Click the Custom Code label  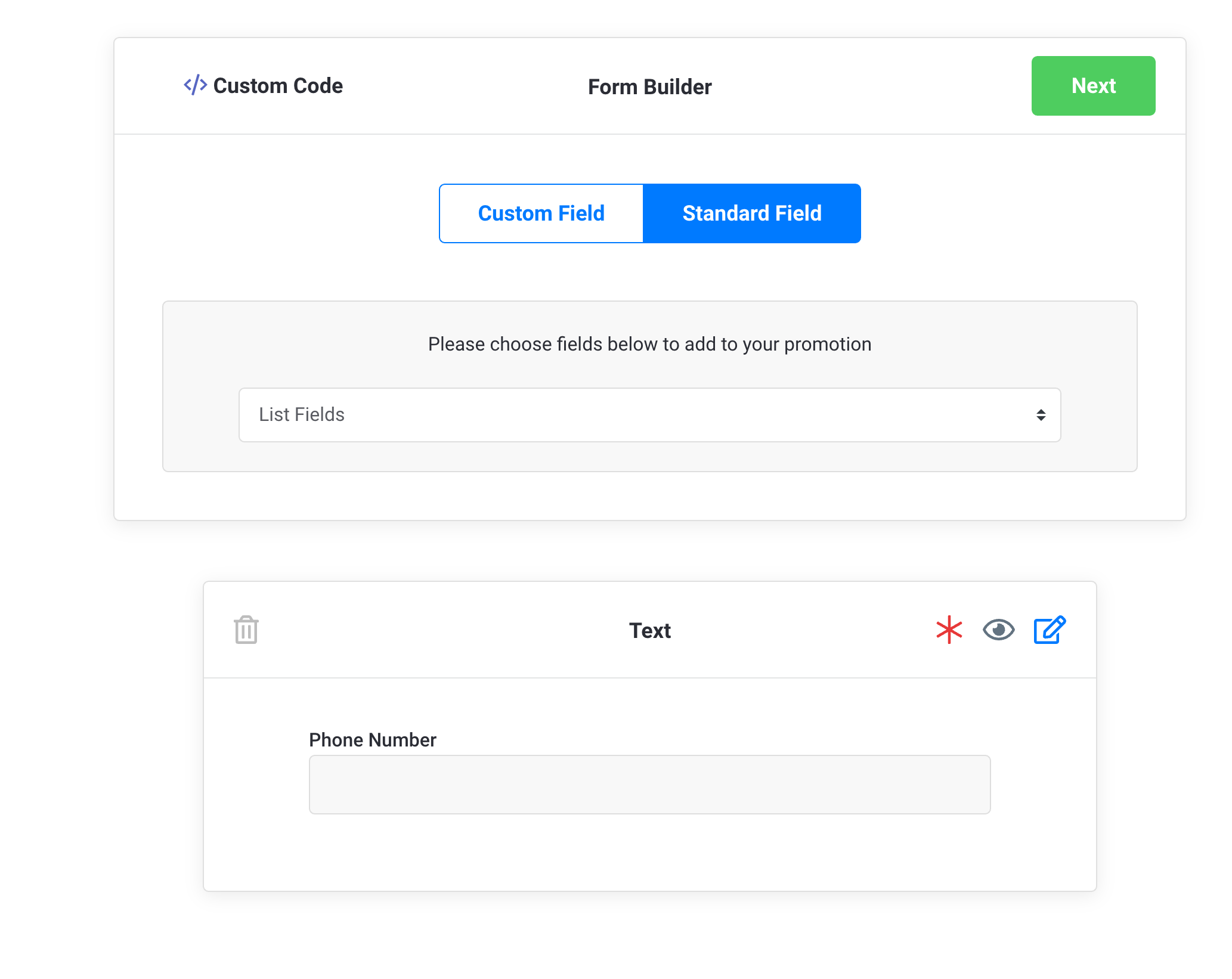tap(278, 86)
